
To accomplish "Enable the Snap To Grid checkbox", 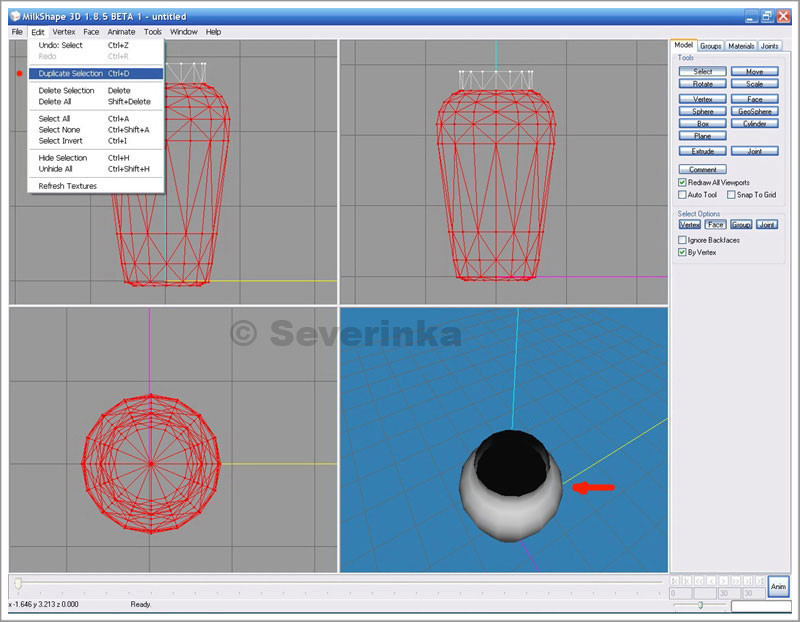I will click(x=731, y=195).
